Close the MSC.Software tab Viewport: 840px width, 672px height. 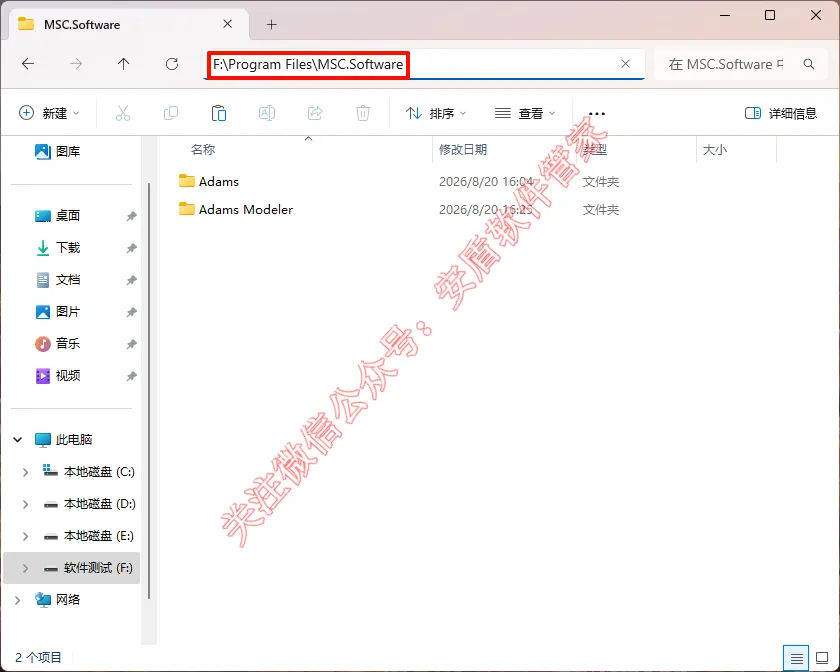point(228,24)
